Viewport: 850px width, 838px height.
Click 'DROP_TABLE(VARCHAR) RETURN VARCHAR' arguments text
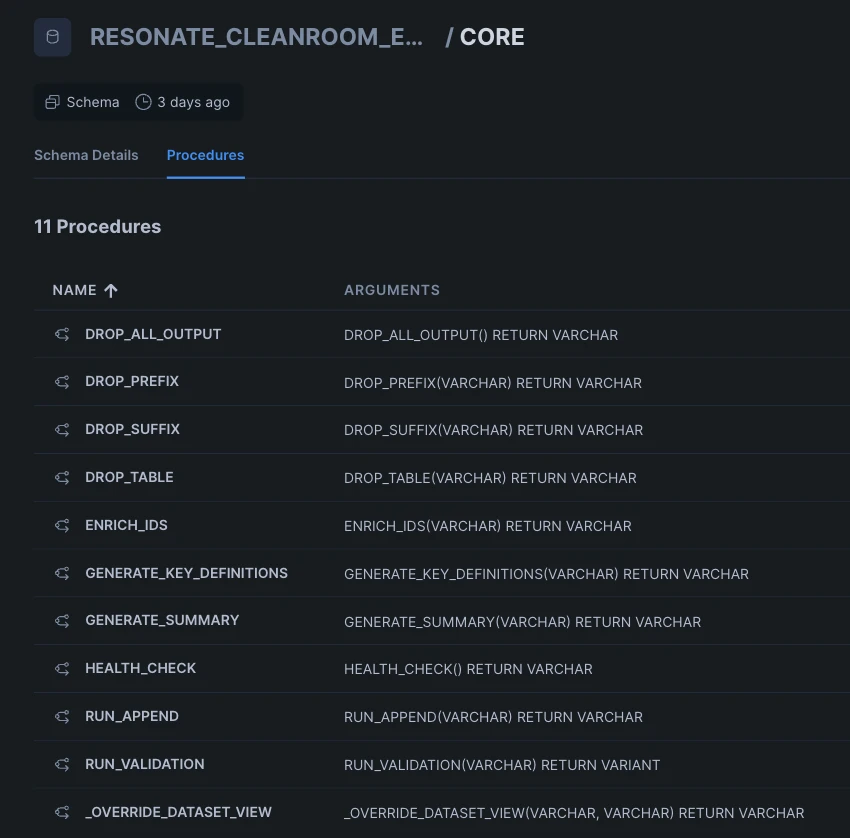point(490,478)
